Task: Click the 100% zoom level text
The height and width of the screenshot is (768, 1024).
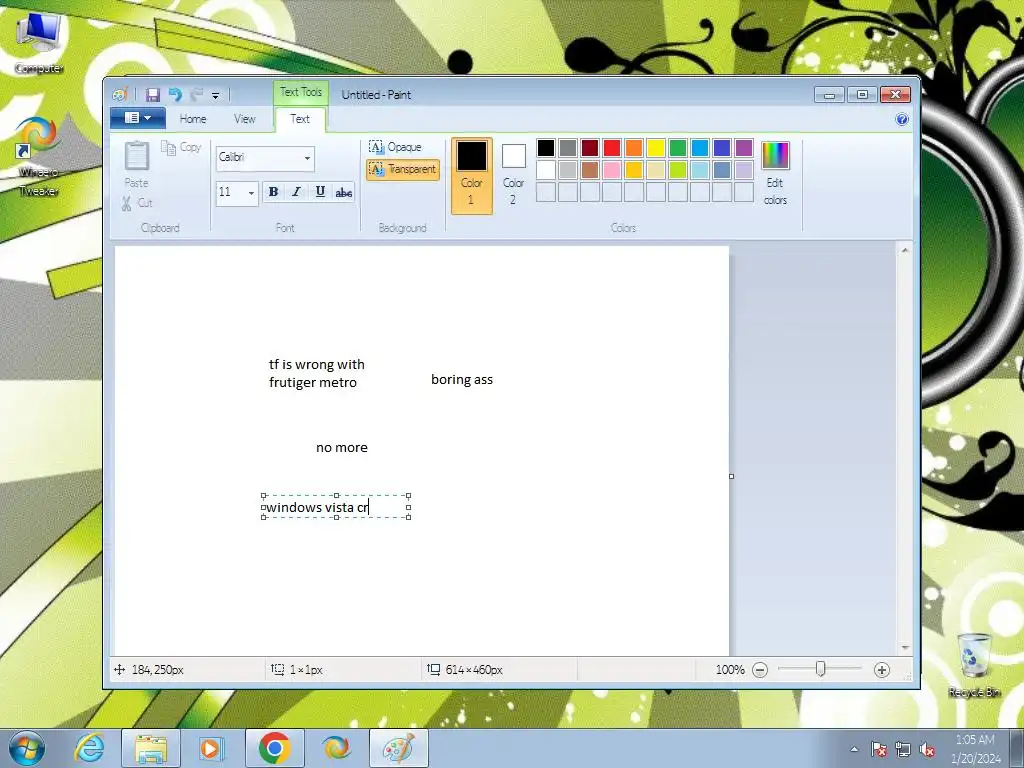Action: click(730, 669)
